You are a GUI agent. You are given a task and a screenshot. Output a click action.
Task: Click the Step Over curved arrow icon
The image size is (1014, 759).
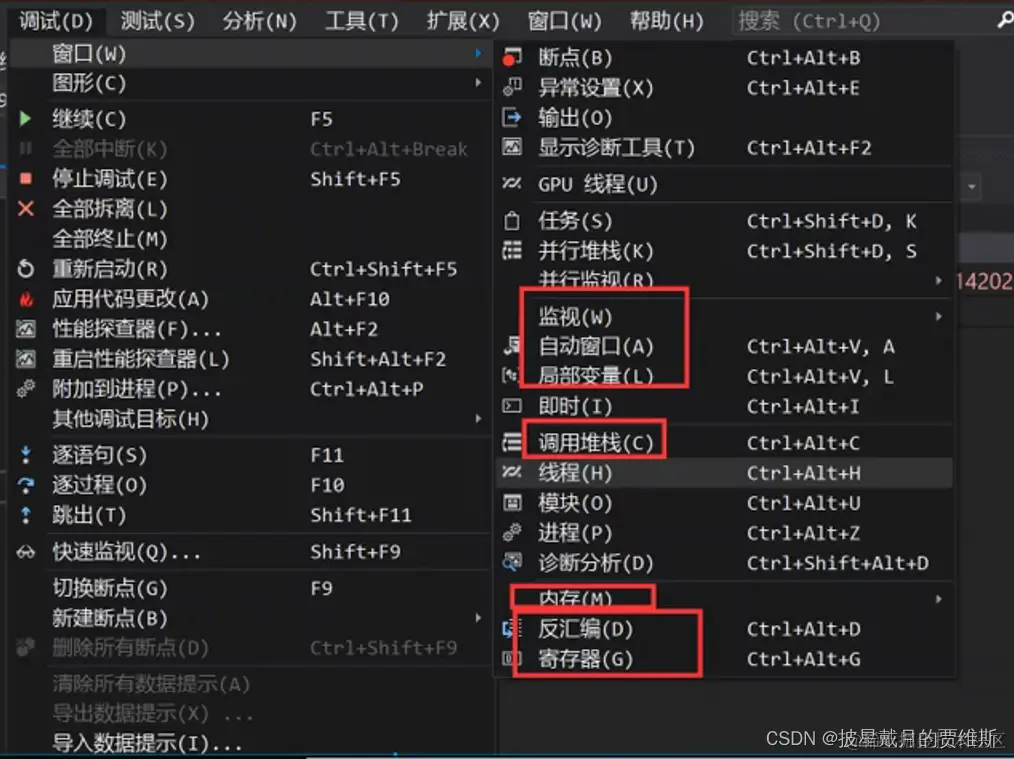click(26, 485)
